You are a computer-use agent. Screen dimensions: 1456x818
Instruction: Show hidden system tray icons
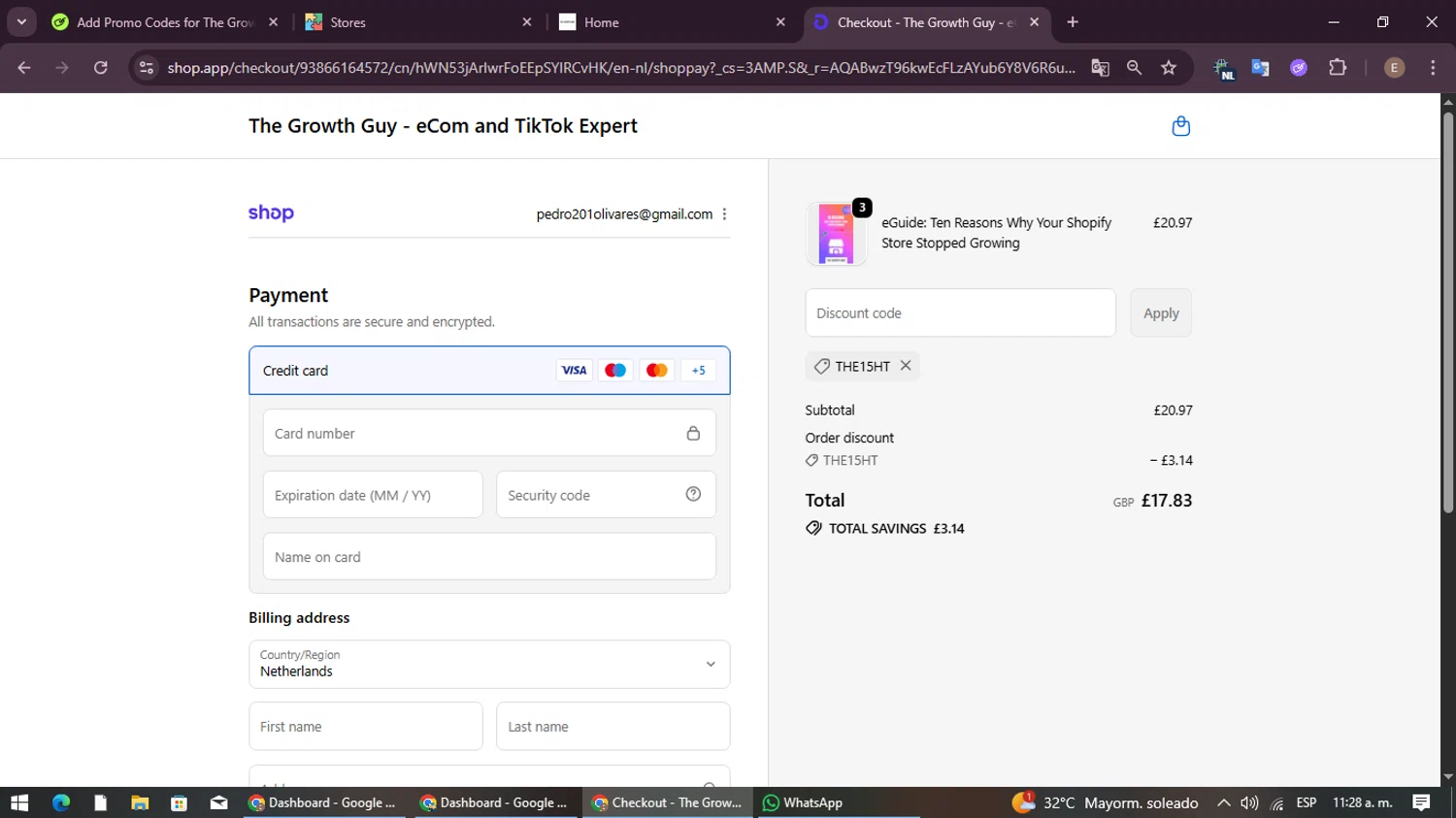coord(1224,802)
